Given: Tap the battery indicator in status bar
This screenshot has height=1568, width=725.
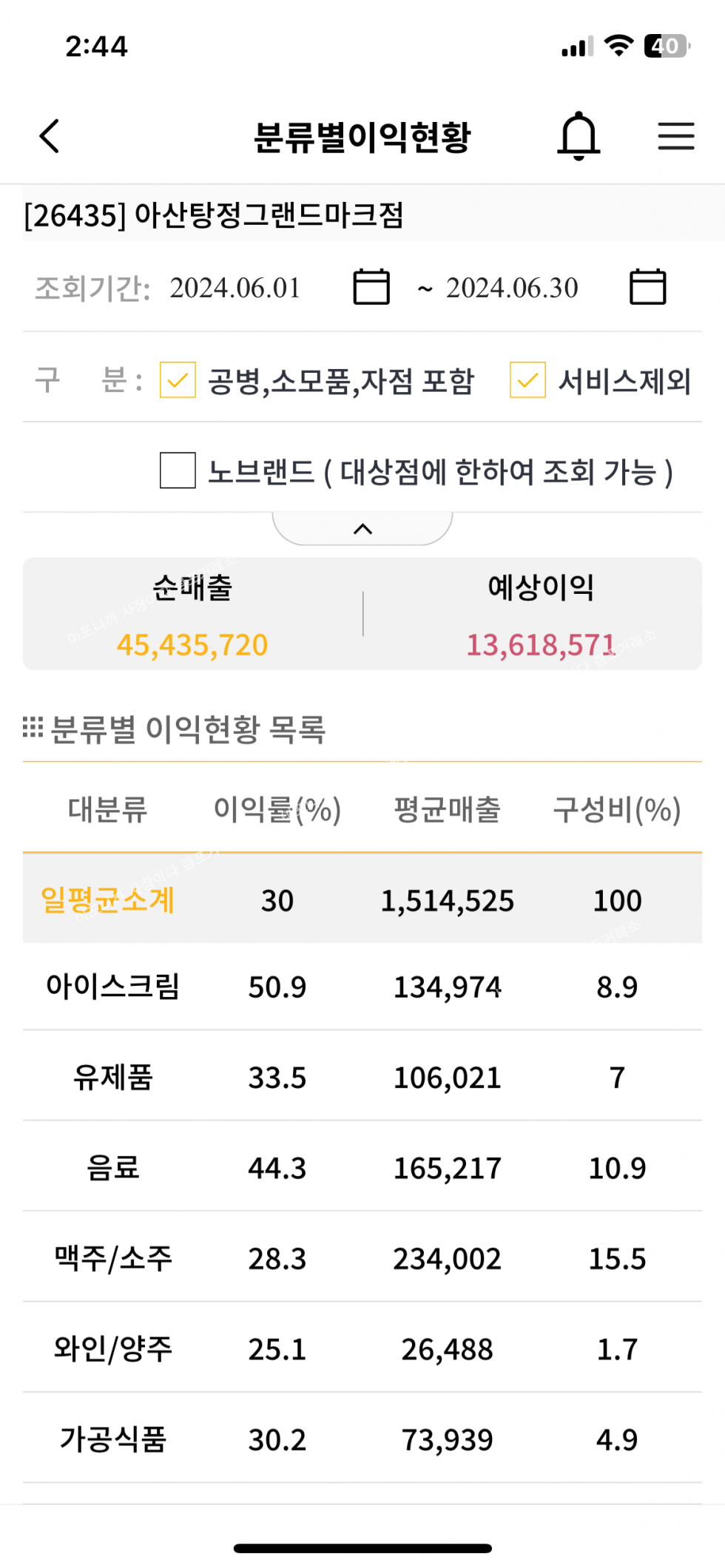Looking at the screenshot, I should click(666, 46).
